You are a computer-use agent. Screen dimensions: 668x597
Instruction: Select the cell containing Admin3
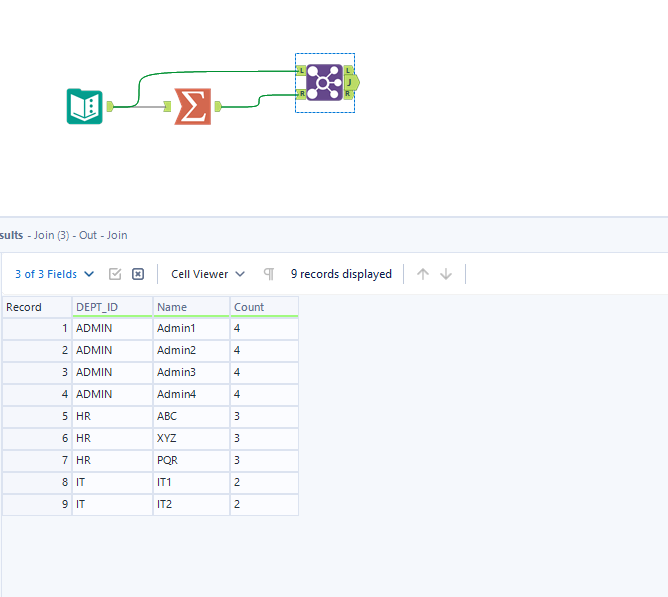[x=191, y=372]
